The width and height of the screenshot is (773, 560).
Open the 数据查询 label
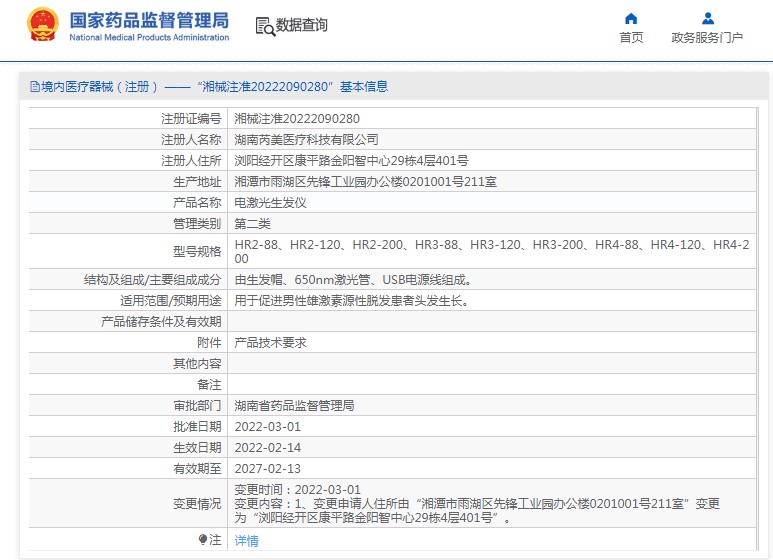click(x=302, y=25)
